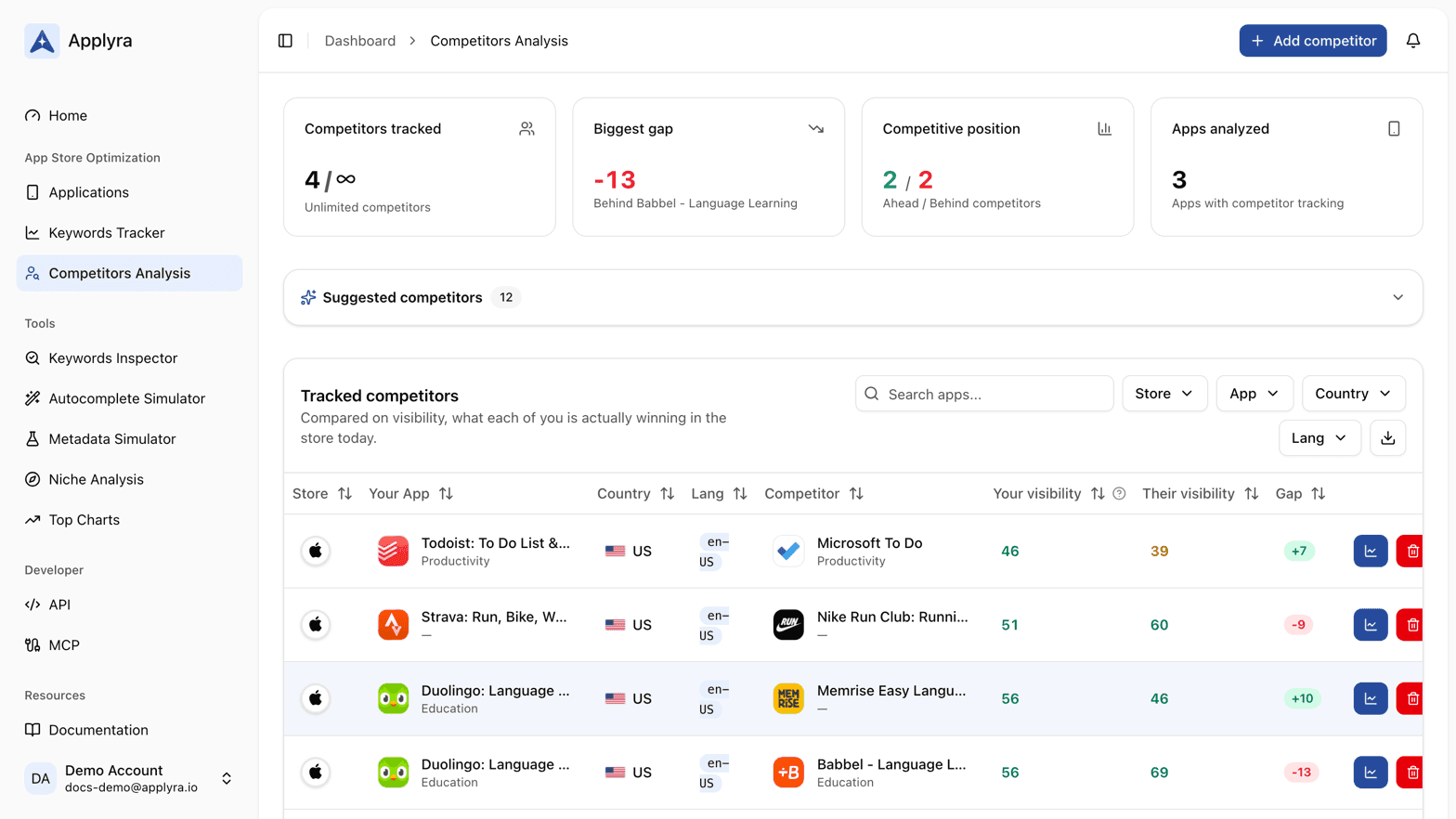This screenshot has width=1456, height=819.
Task: Click the Dashboard breadcrumb link
Action: click(359, 41)
